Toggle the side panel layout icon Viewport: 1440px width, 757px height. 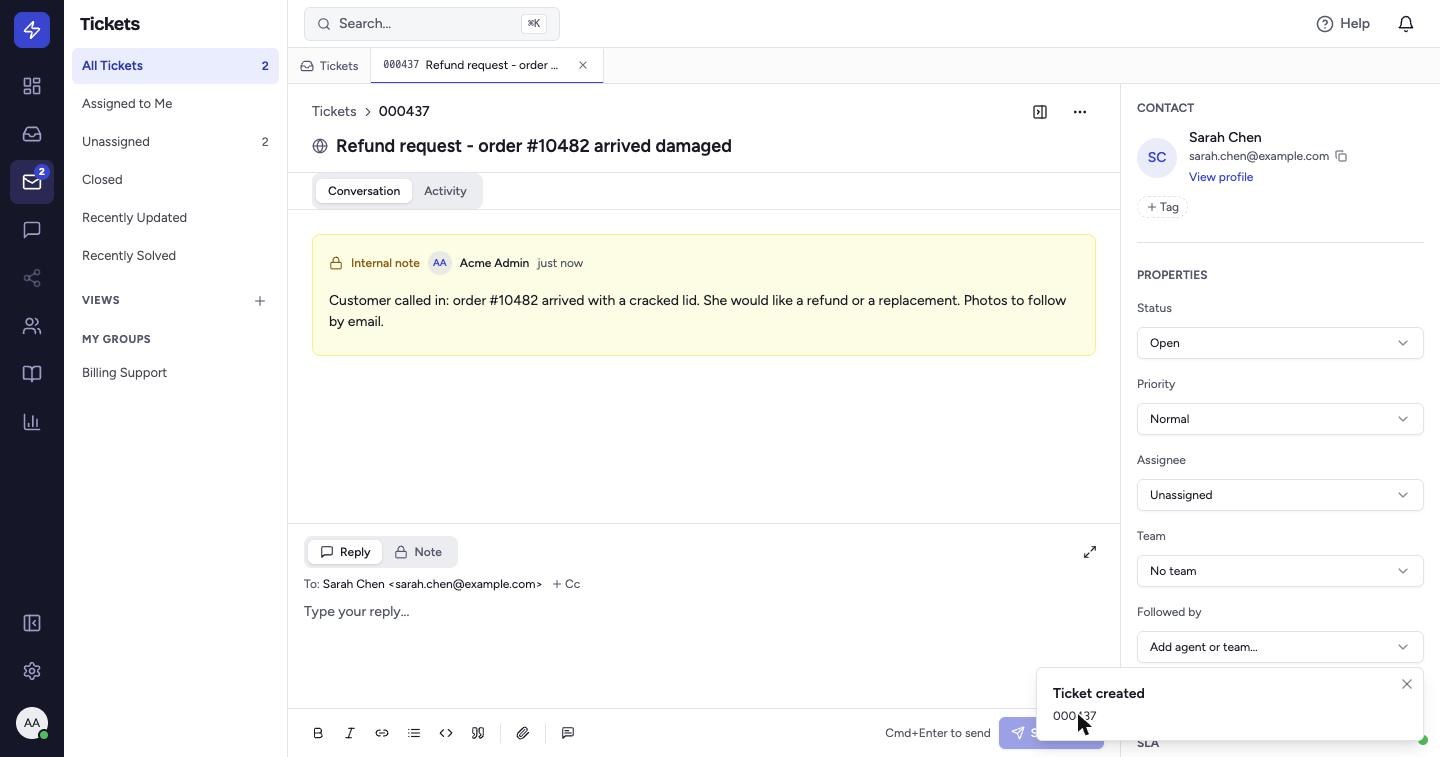coord(1040,112)
